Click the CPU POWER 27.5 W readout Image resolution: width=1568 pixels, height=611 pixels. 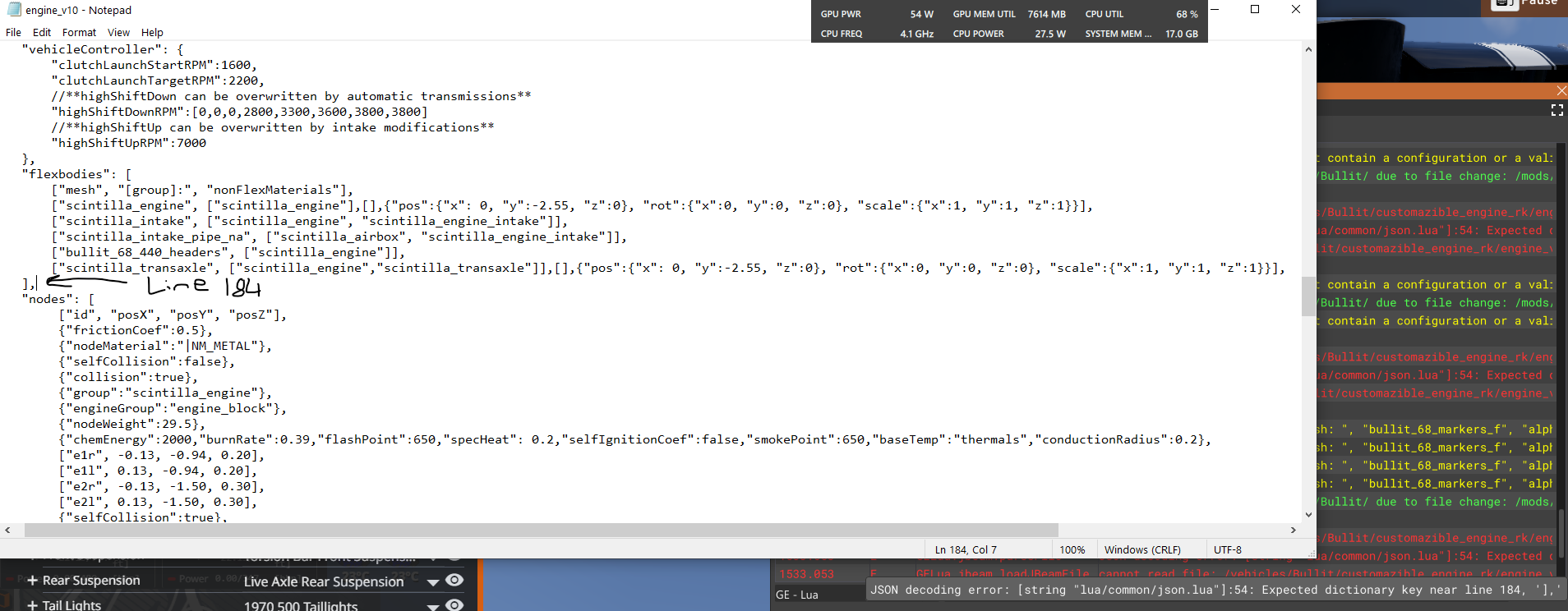1009,34
